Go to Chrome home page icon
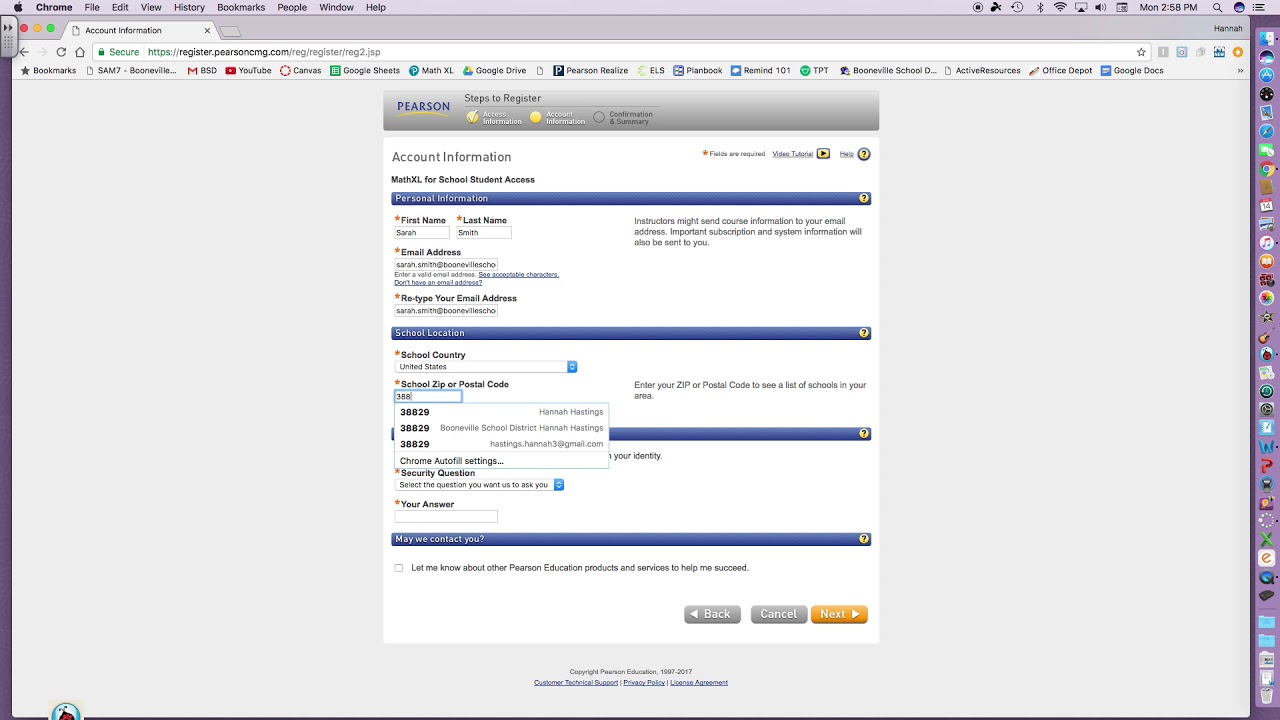This screenshot has height=720, width=1280. coord(80,52)
